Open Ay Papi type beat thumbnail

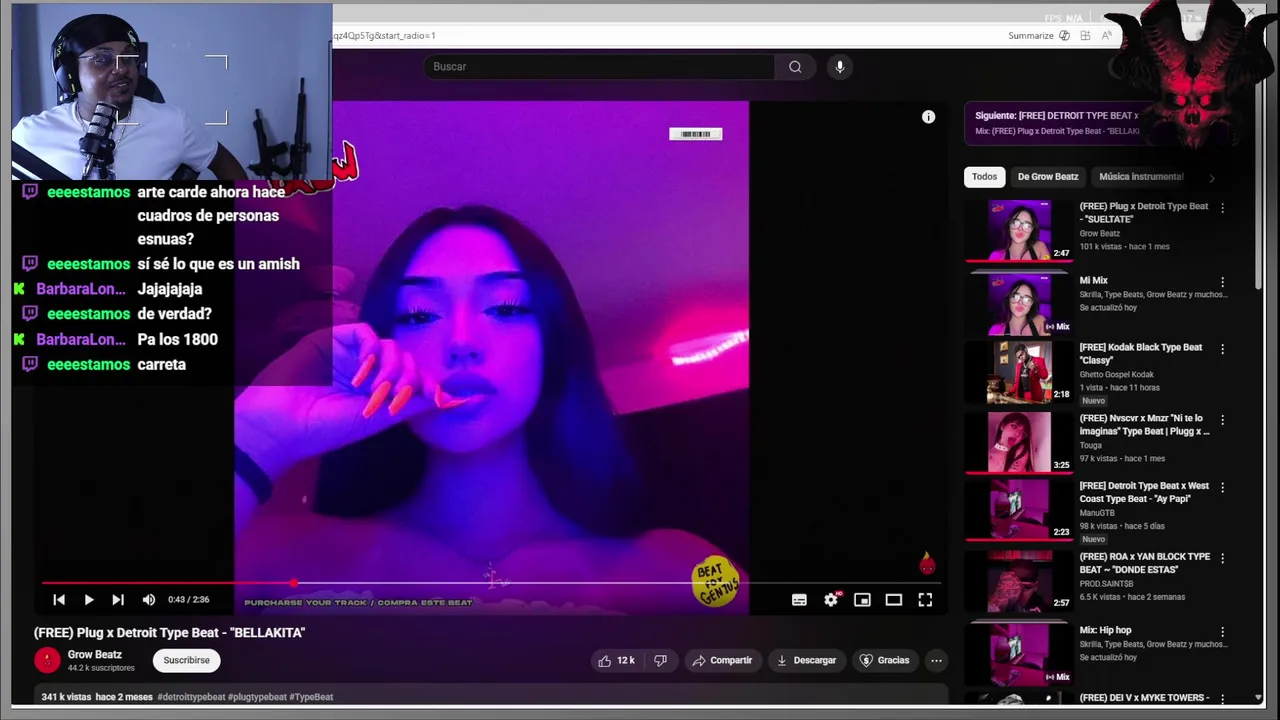click(1019, 510)
